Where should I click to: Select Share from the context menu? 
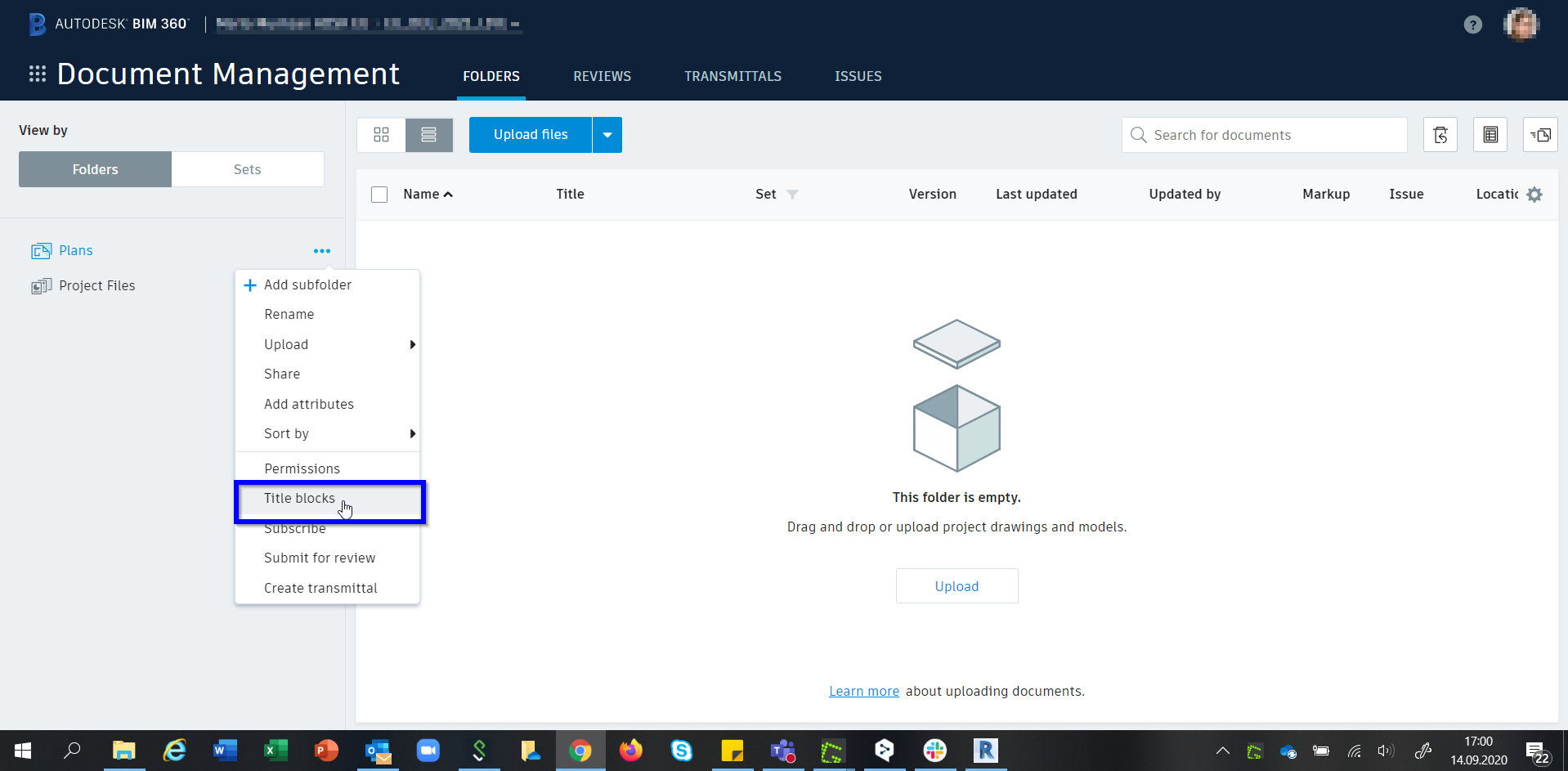(x=327, y=374)
